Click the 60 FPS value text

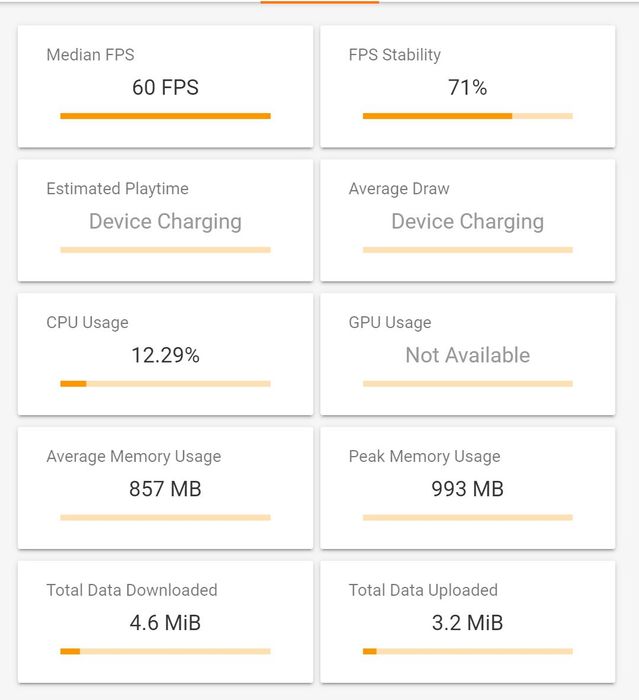[165, 87]
